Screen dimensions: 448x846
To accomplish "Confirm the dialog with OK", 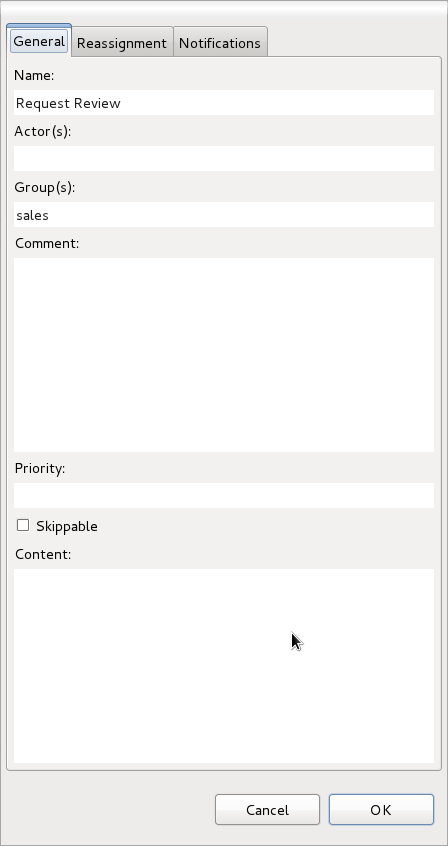I will pyautogui.click(x=381, y=809).
